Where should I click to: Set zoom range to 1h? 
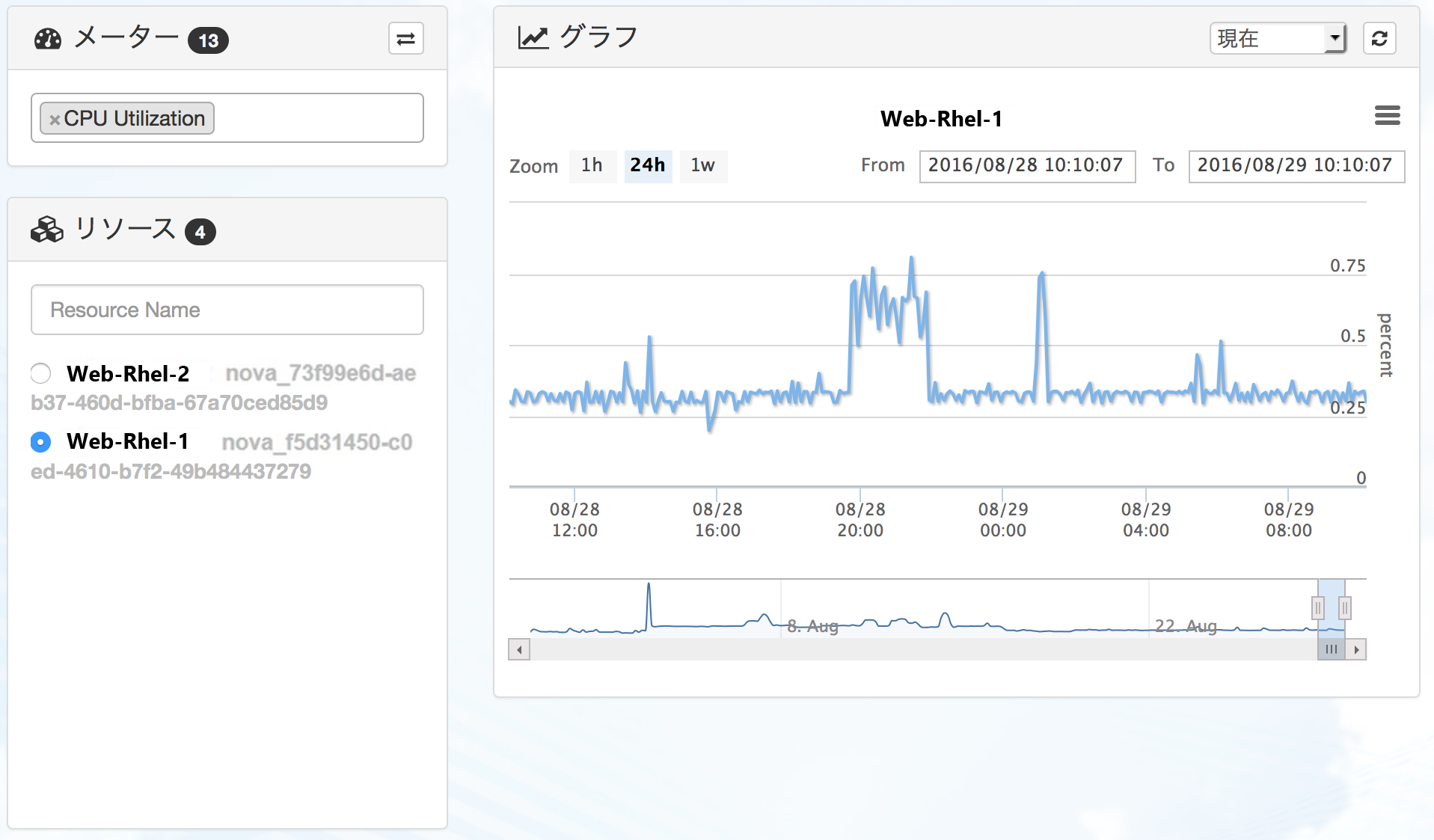pos(592,165)
